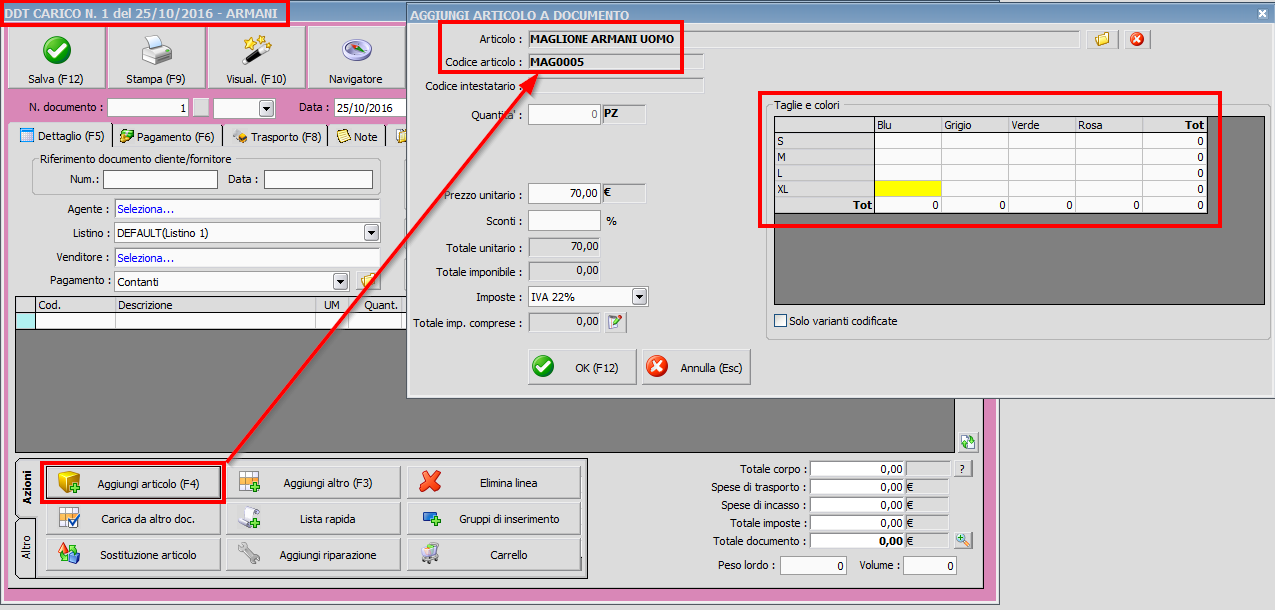Click the Cod. column header
Screen dimensions: 1275x610
click(x=75, y=305)
